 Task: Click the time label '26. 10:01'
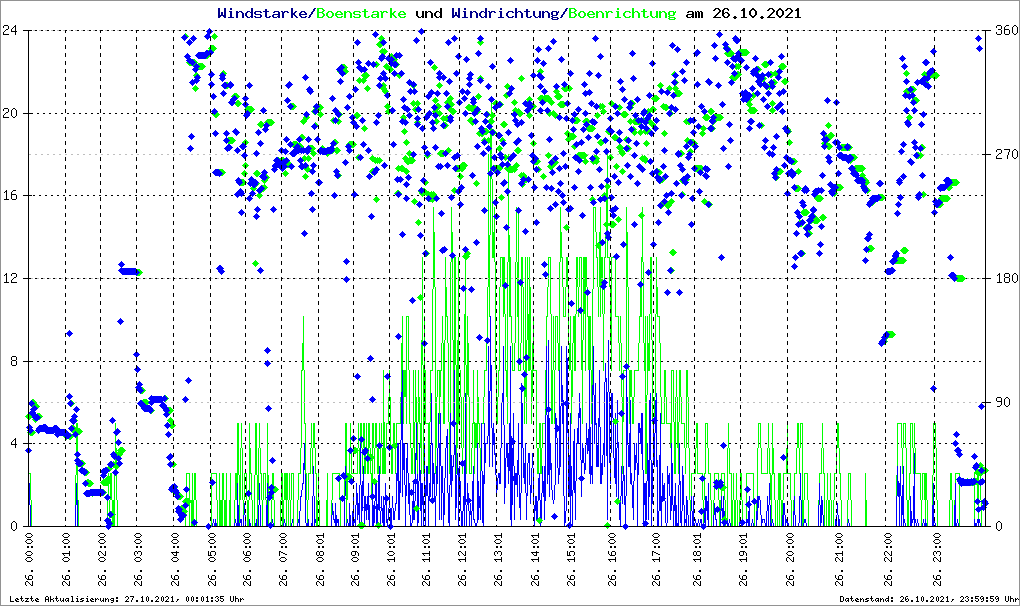(x=391, y=559)
